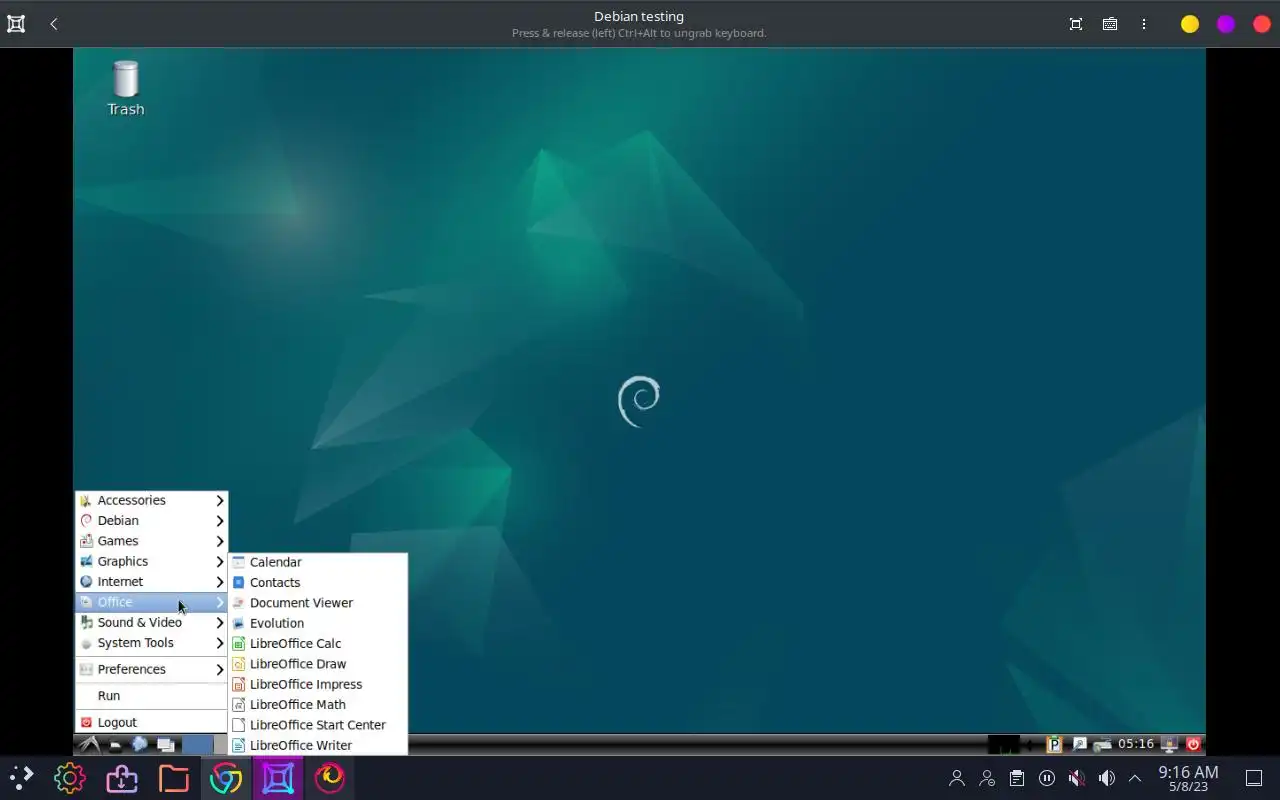This screenshot has height=800, width=1280.
Task: Expand the Graphics category
Action: [x=151, y=561]
